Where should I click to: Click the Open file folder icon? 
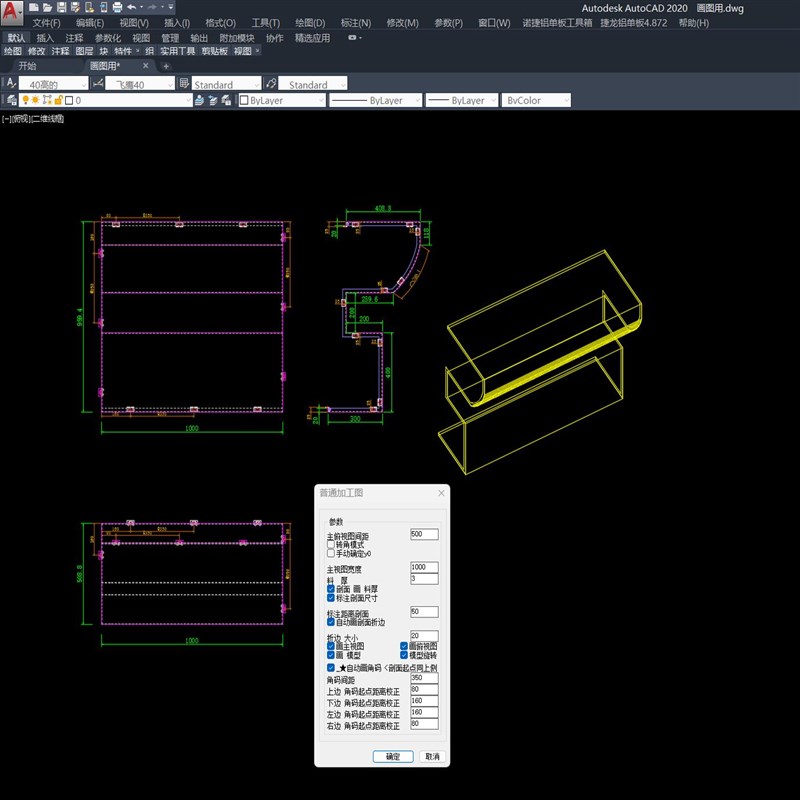click(47, 8)
